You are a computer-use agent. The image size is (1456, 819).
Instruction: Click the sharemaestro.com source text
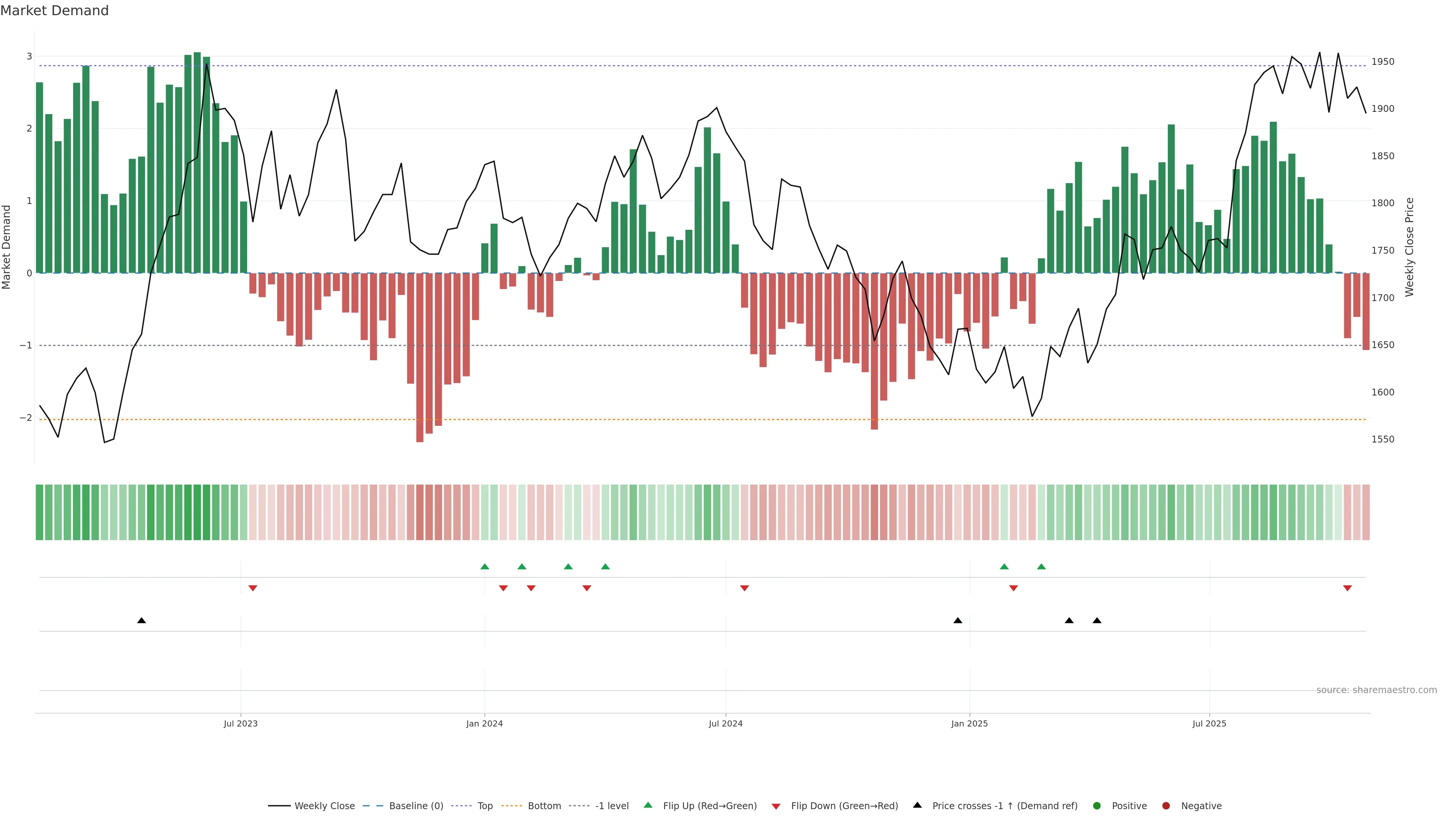pyautogui.click(x=1376, y=690)
